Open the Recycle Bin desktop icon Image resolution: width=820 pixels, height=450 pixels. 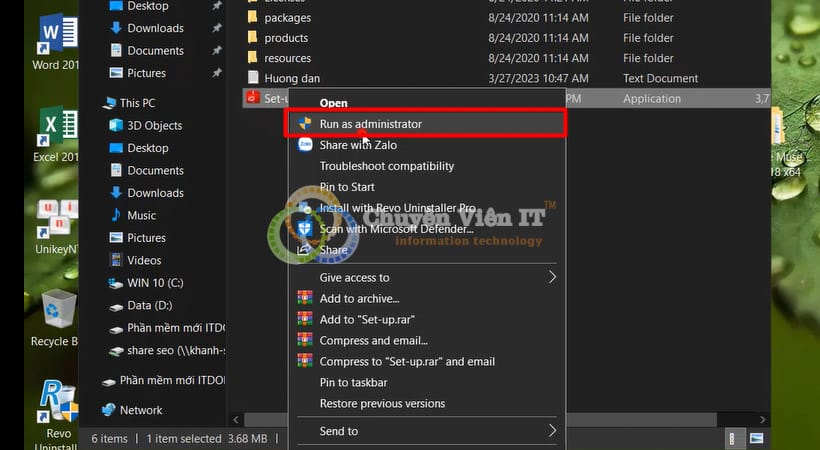pyautogui.click(x=56, y=319)
